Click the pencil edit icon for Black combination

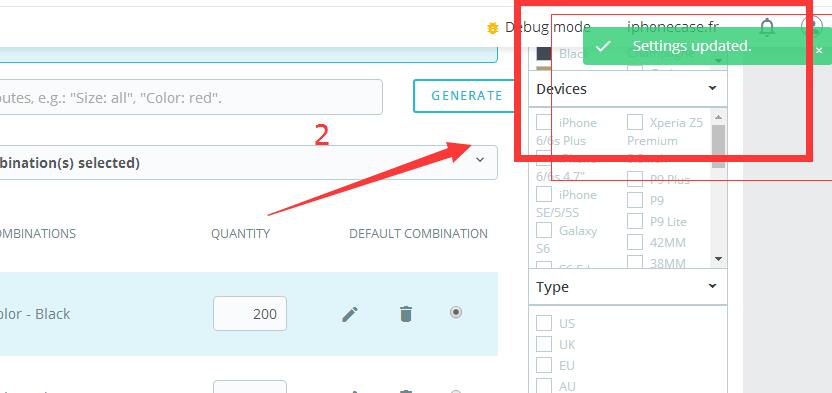point(350,314)
